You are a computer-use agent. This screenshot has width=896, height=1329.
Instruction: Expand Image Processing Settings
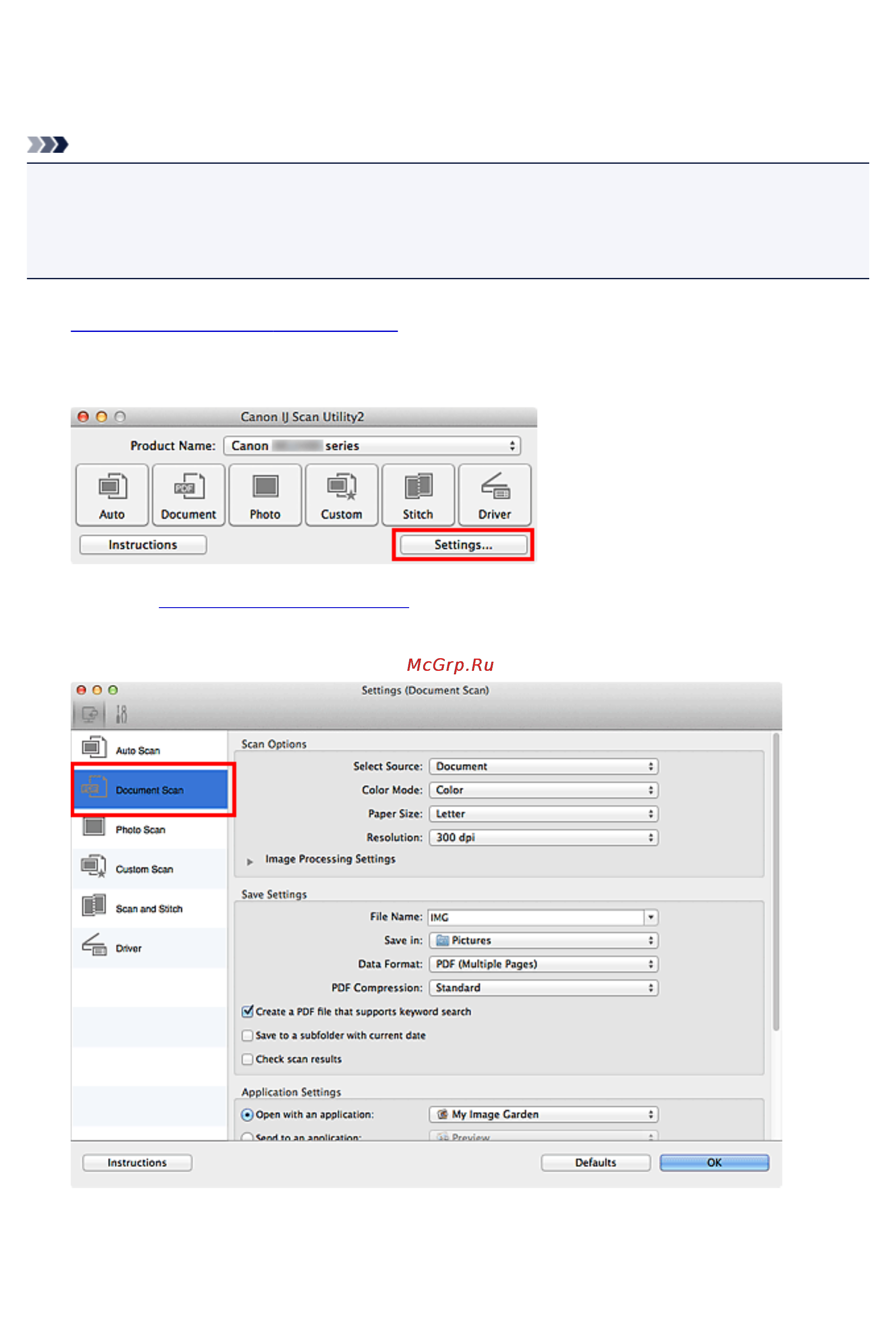click(250, 861)
